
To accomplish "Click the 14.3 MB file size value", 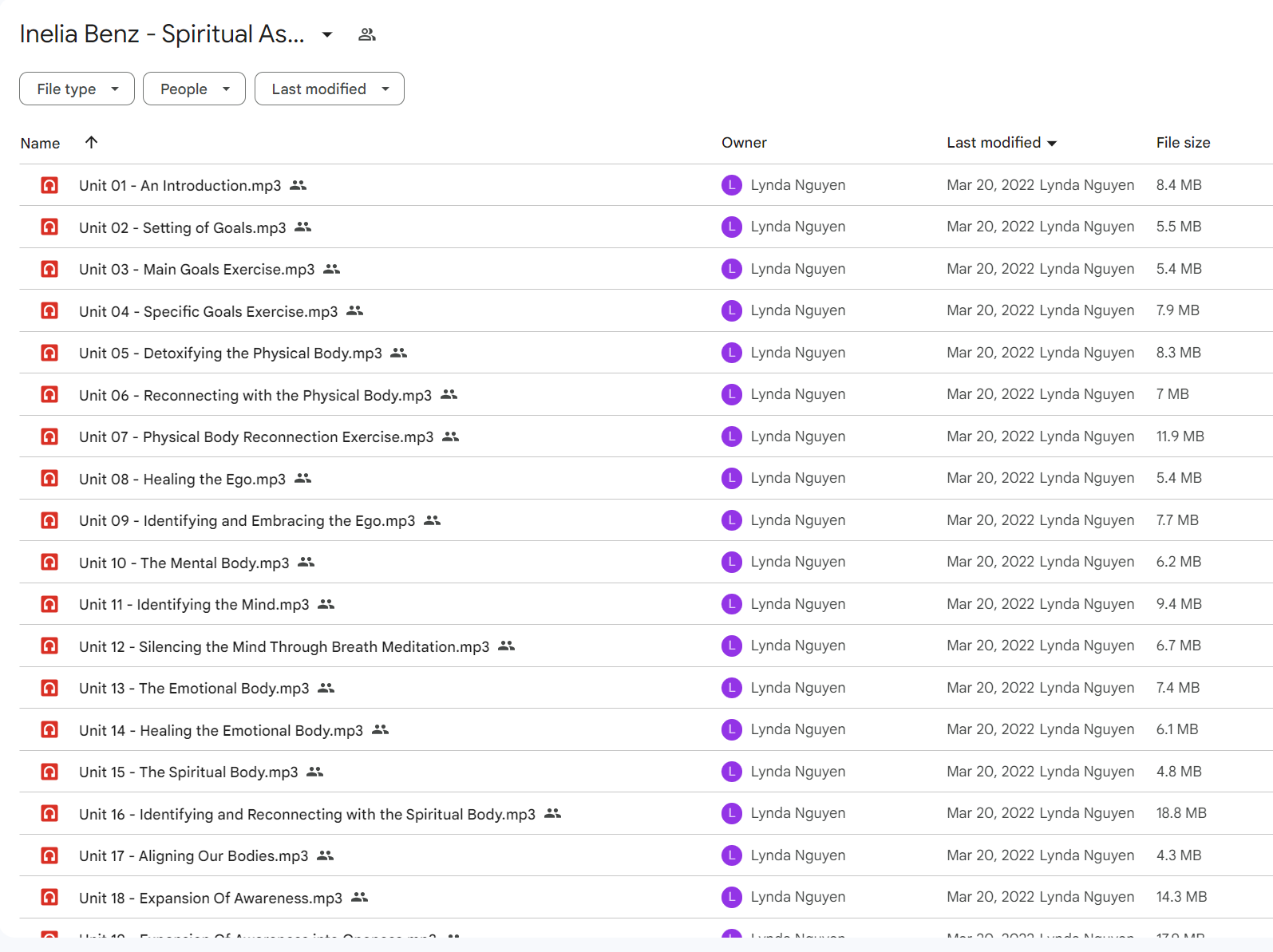I will 1181,896.
